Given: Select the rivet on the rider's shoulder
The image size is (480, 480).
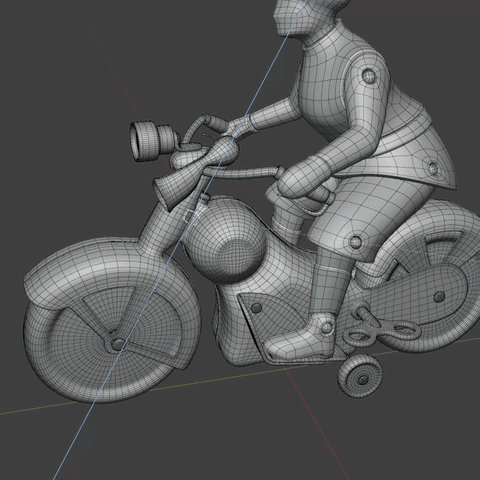Looking at the screenshot, I should (x=369, y=75).
